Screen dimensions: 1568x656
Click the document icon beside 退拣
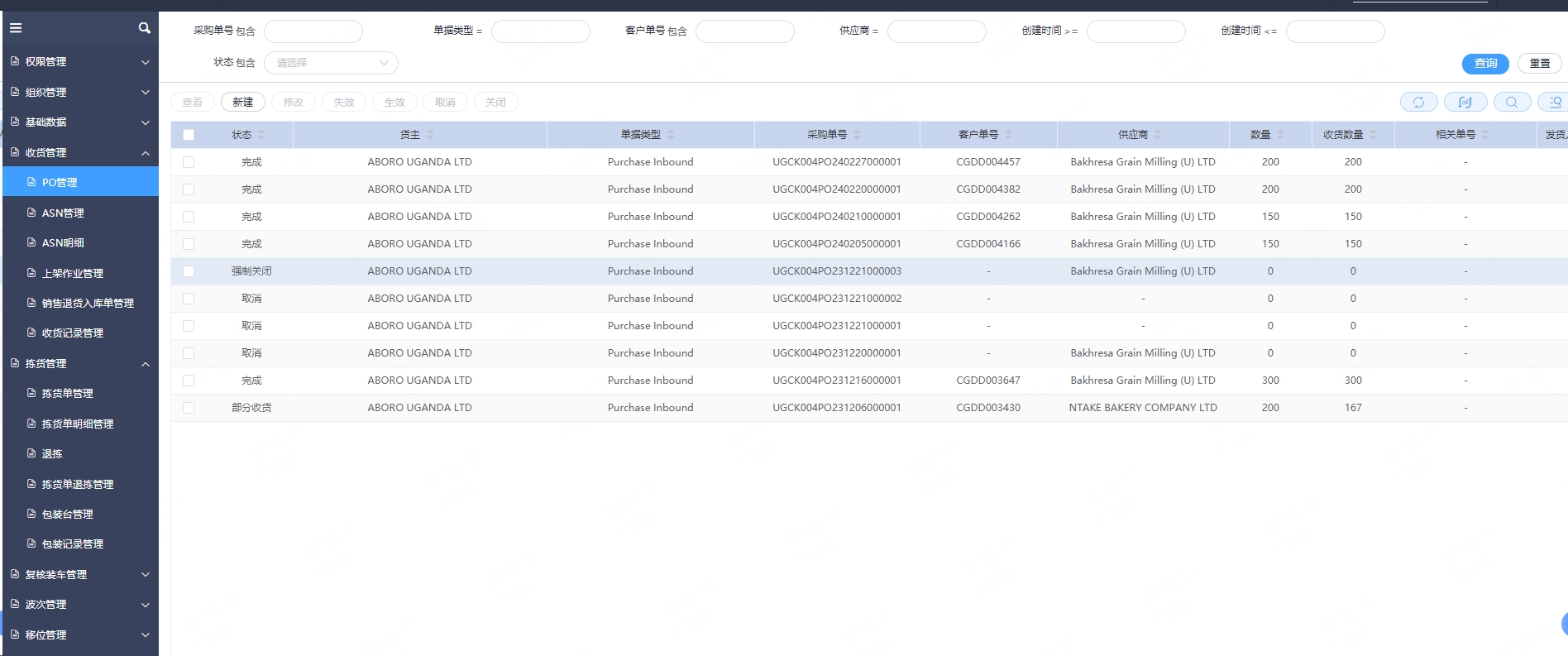pos(32,453)
